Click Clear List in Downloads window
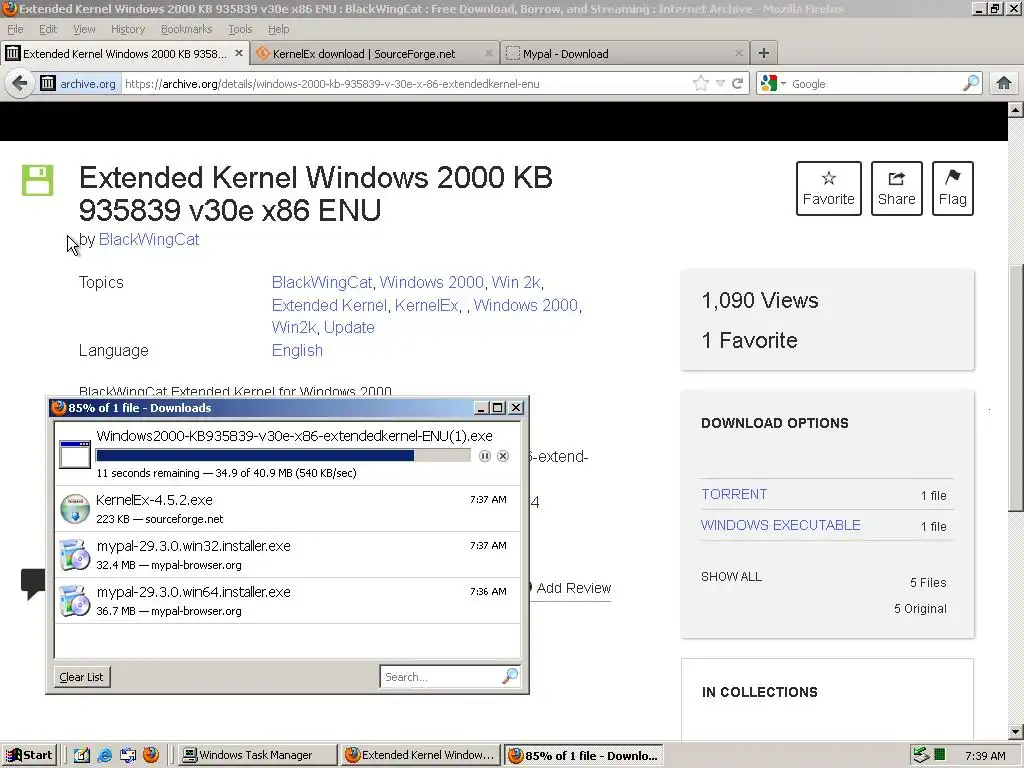The height and width of the screenshot is (768, 1024). click(x=82, y=677)
